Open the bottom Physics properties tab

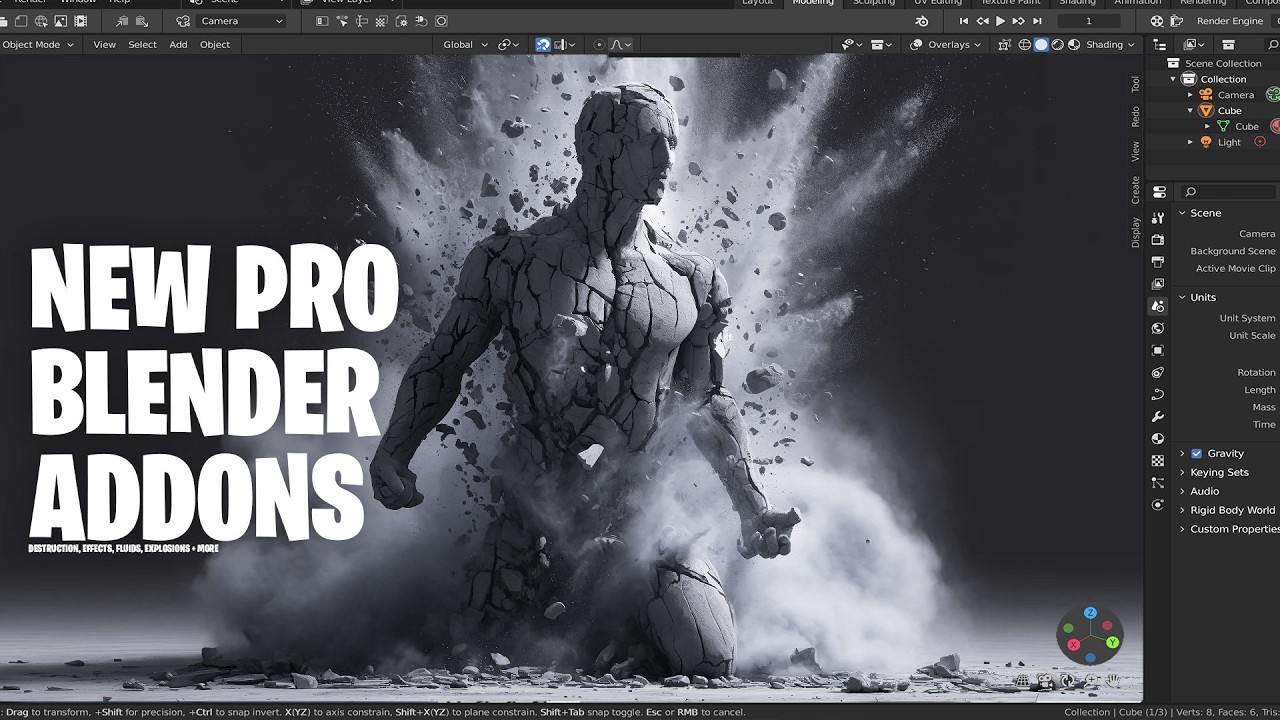tap(1158, 504)
